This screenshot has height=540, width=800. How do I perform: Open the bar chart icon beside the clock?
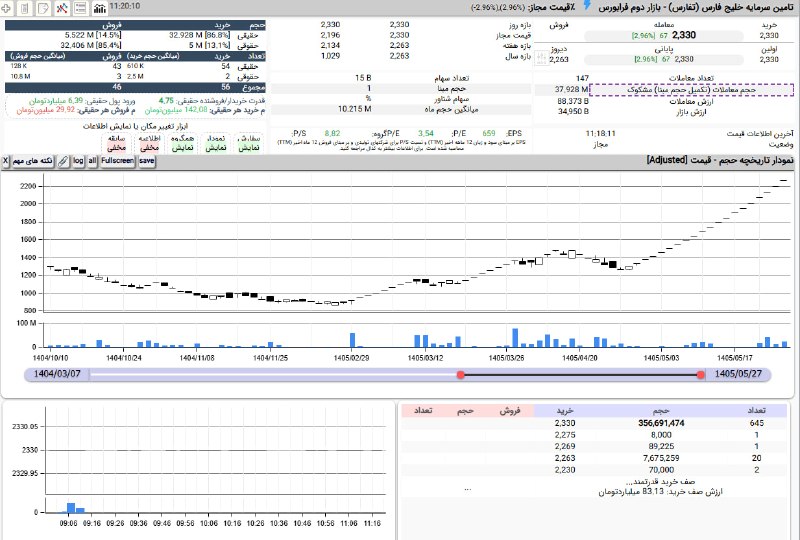(x=99, y=8)
